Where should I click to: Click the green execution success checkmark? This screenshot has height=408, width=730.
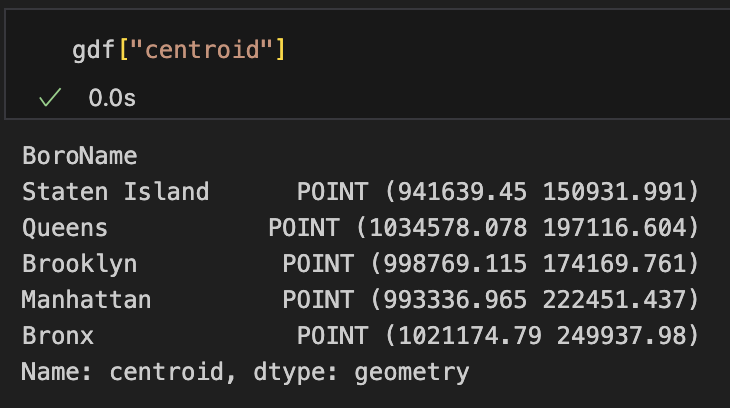50,97
